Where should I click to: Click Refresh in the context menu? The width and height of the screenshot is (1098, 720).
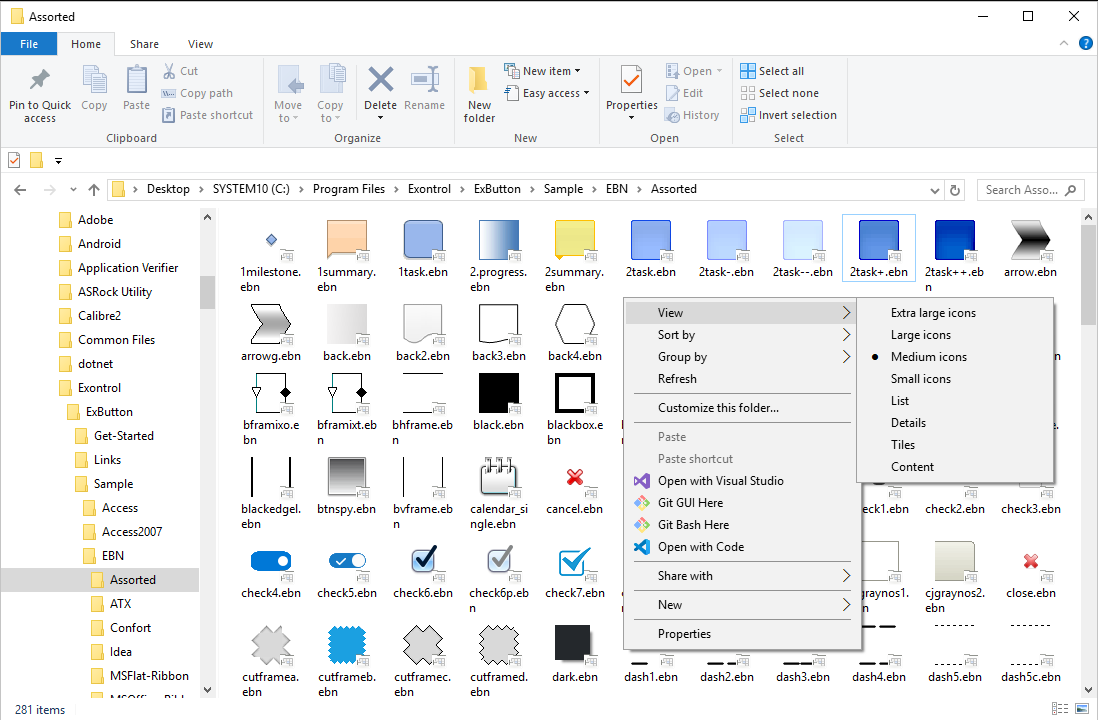tap(677, 379)
